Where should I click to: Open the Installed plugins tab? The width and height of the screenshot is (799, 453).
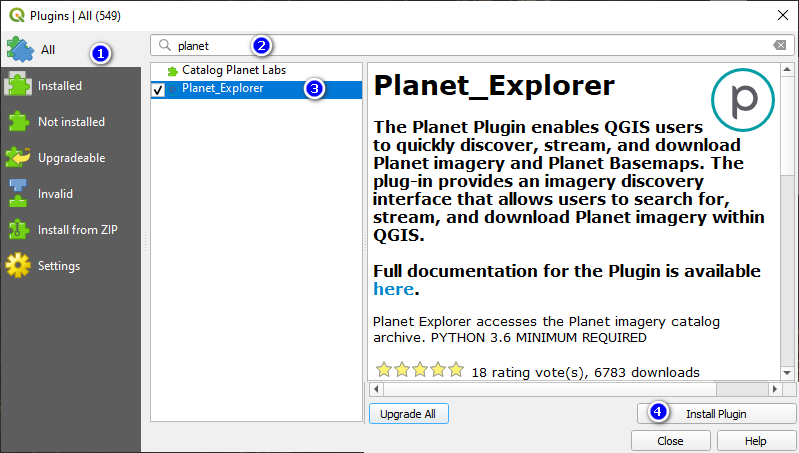click(x=71, y=86)
